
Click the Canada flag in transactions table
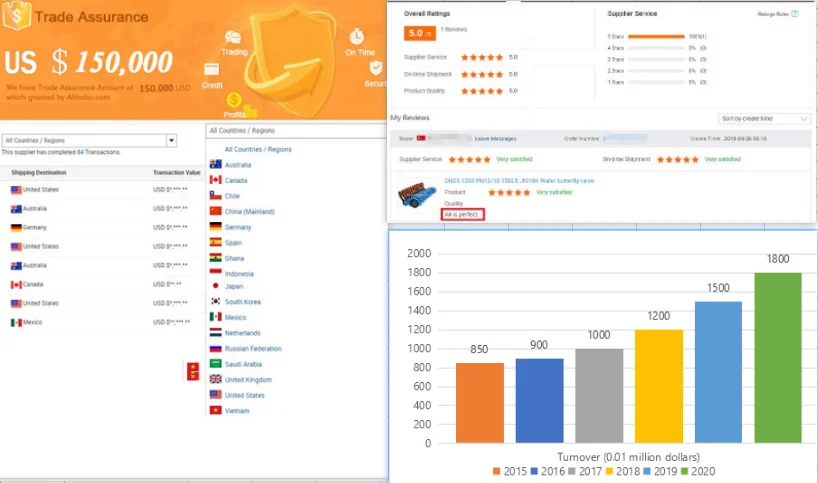coord(16,285)
